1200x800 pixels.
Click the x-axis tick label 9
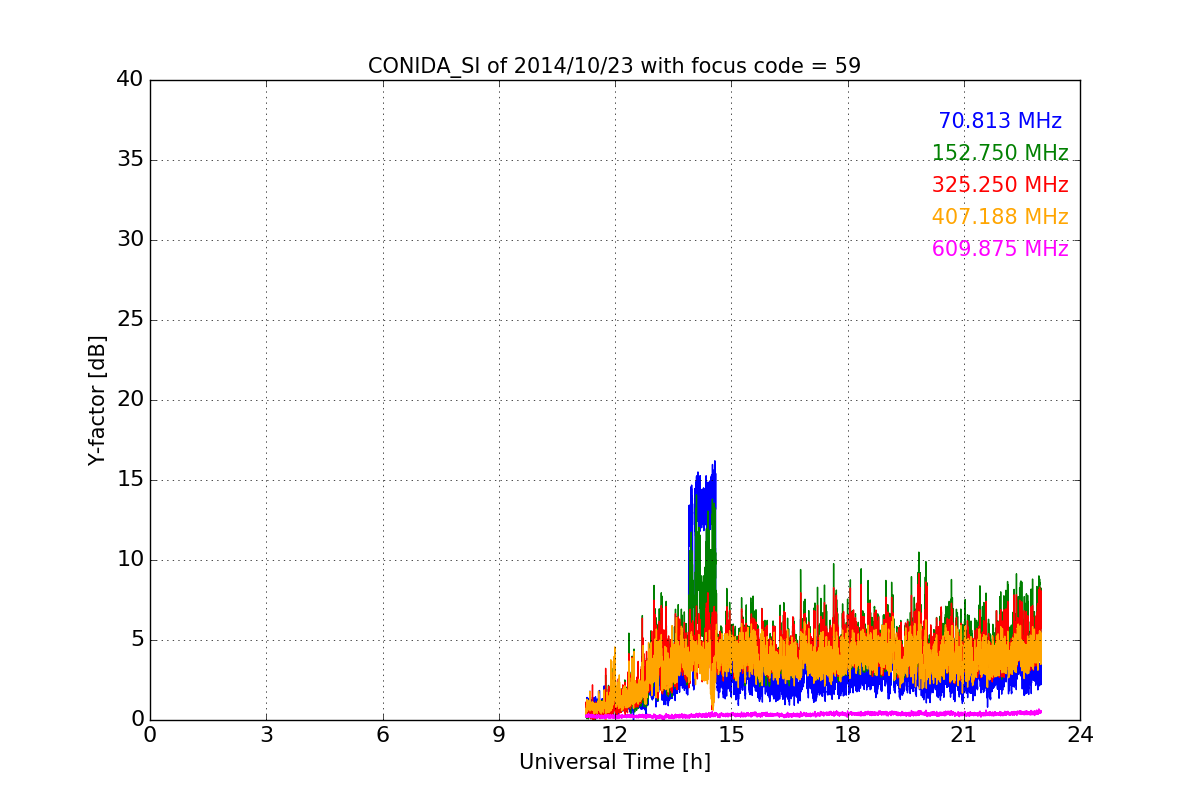pos(499,735)
